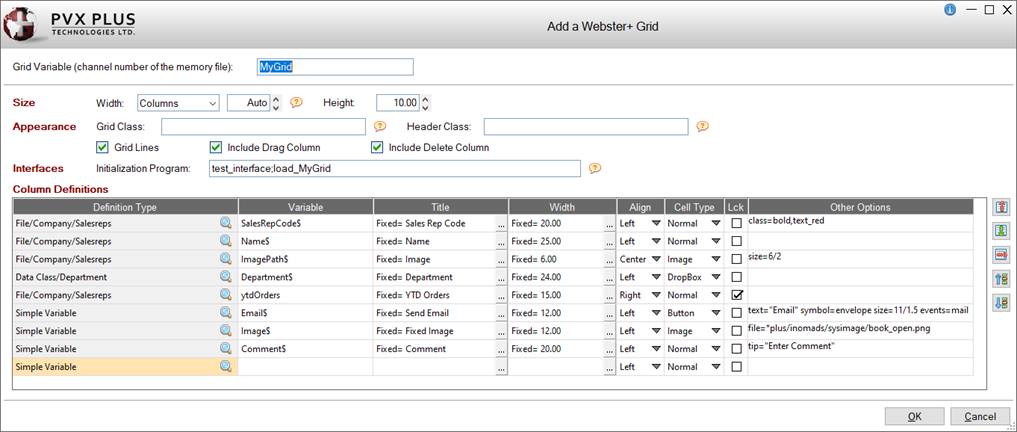The height and width of the screenshot is (432, 1017).
Task: Open width editor for Fixed= 15.00
Action: (x=610, y=294)
